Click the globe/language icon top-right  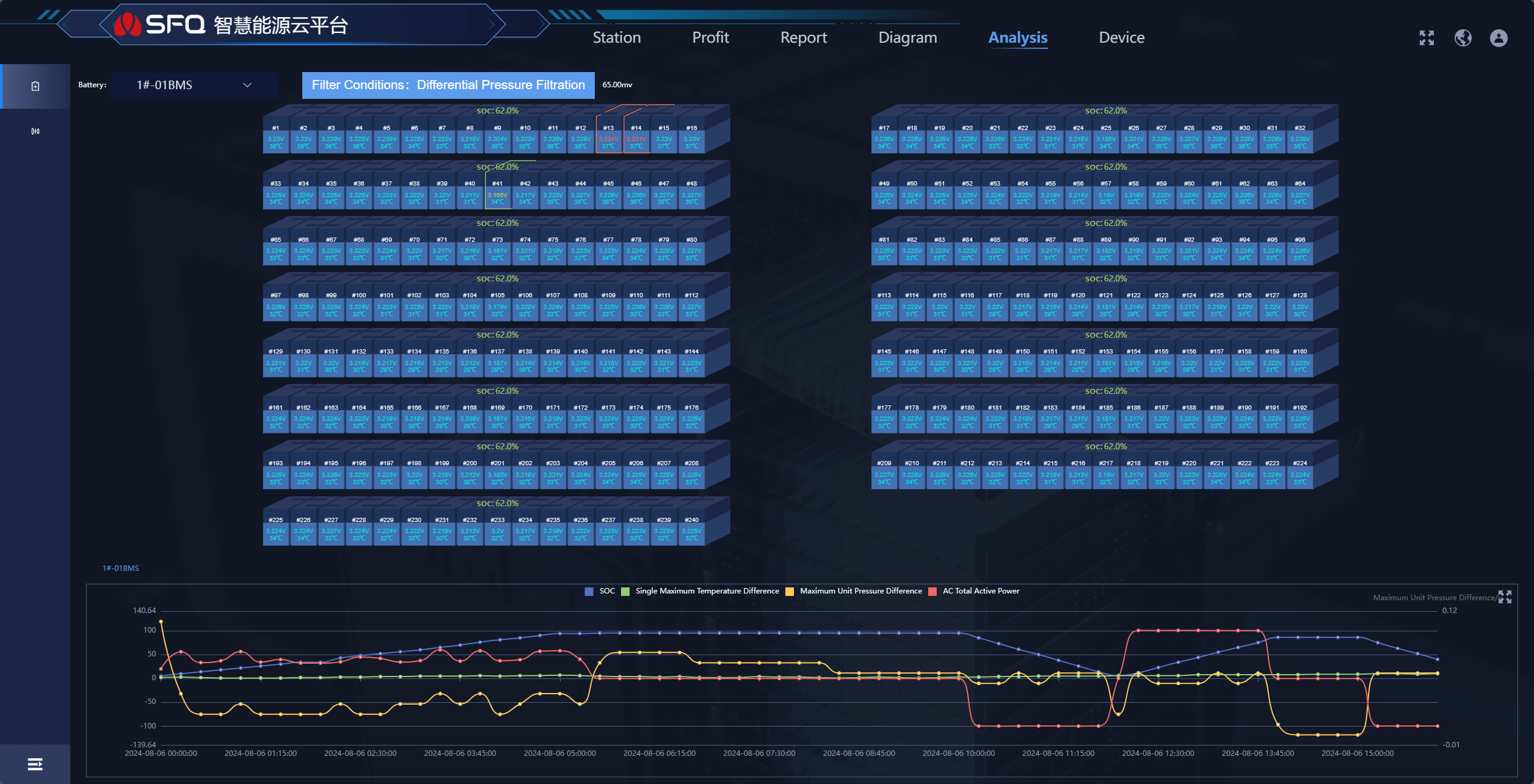pos(1463,36)
